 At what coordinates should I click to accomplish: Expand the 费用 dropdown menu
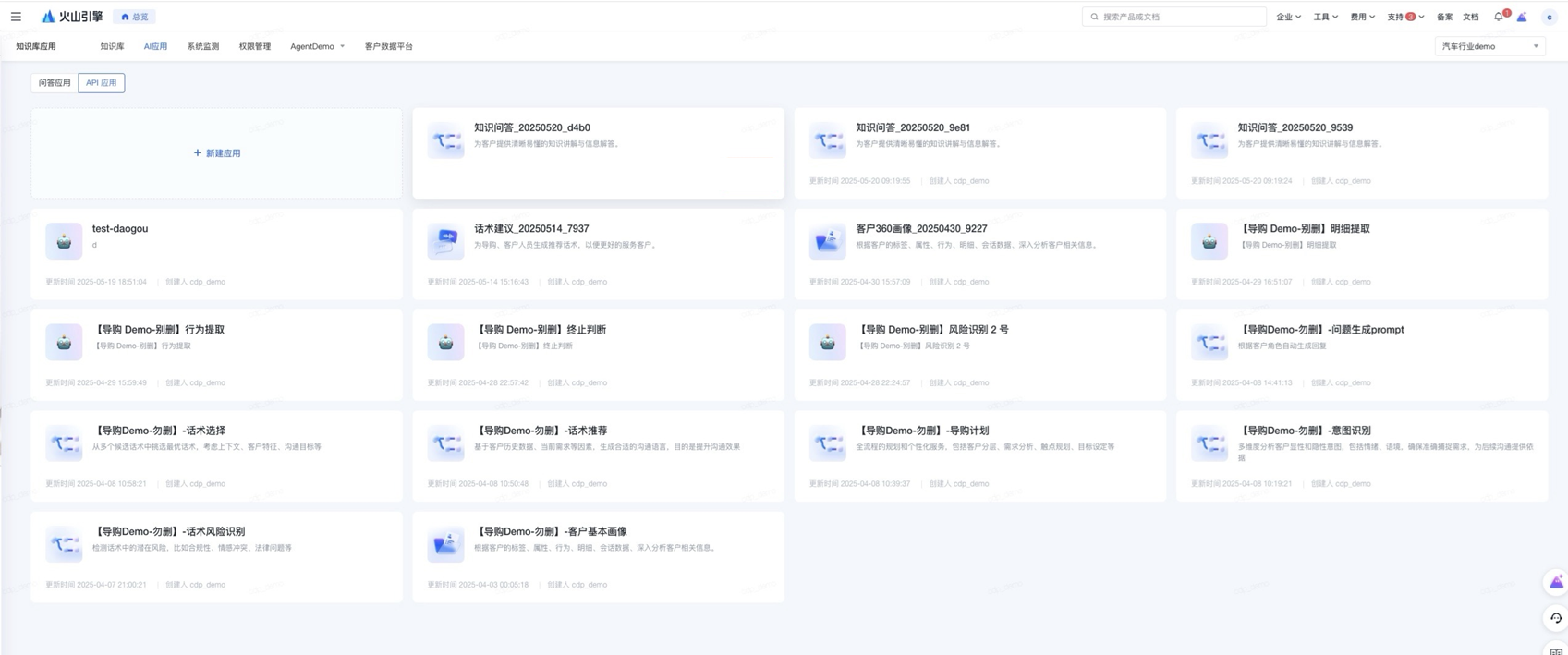pos(1362,17)
